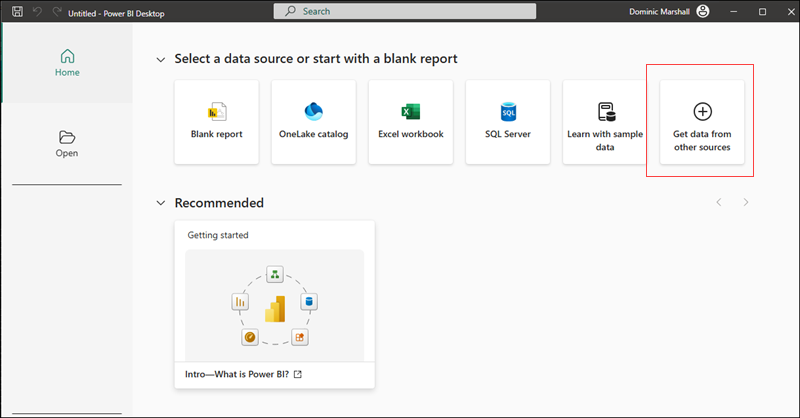
Task: Click the Getting started illustration thumbnail
Action: point(274,305)
